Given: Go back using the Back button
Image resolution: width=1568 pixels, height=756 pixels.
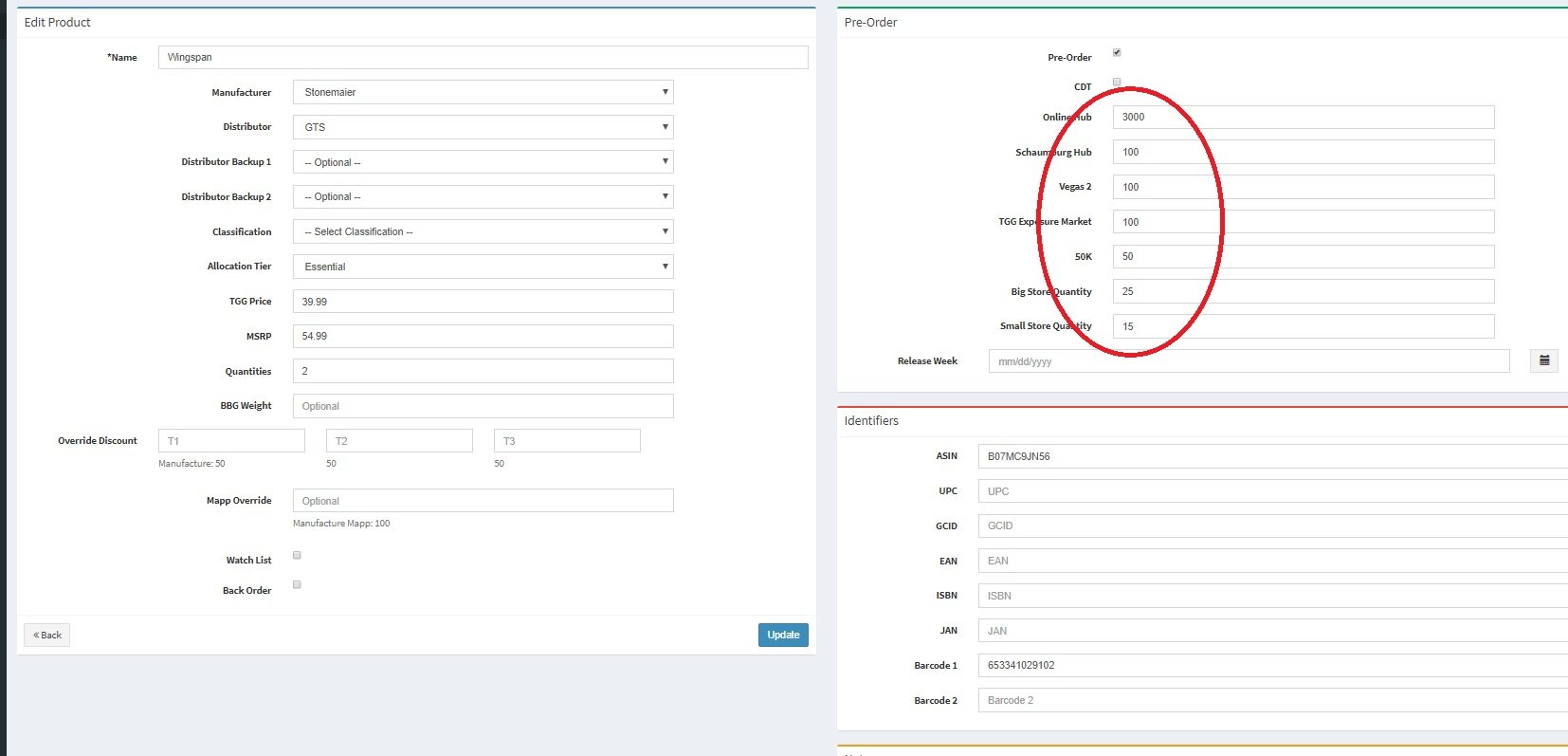Looking at the screenshot, I should (x=47, y=636).
